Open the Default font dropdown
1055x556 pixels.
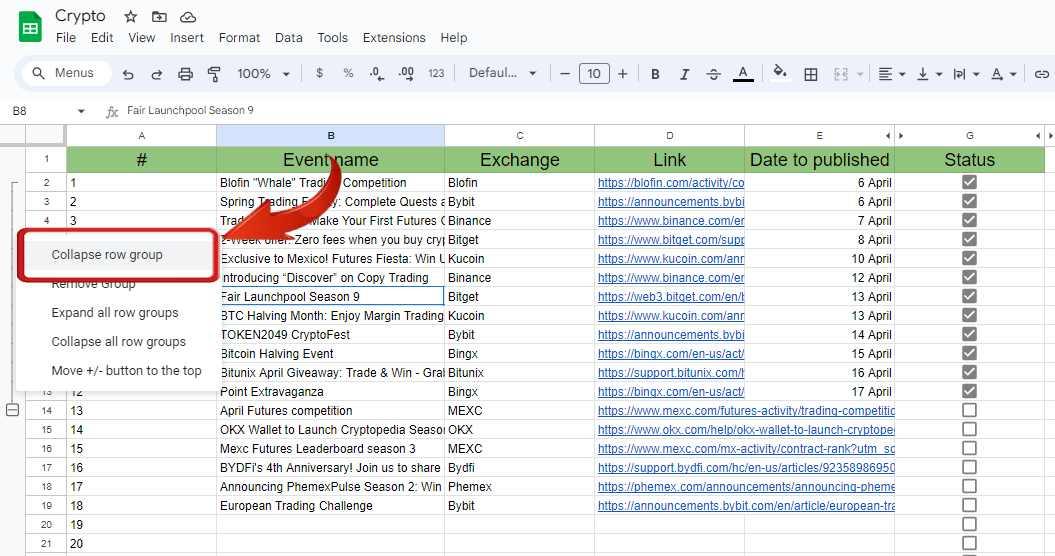point(502,73)
